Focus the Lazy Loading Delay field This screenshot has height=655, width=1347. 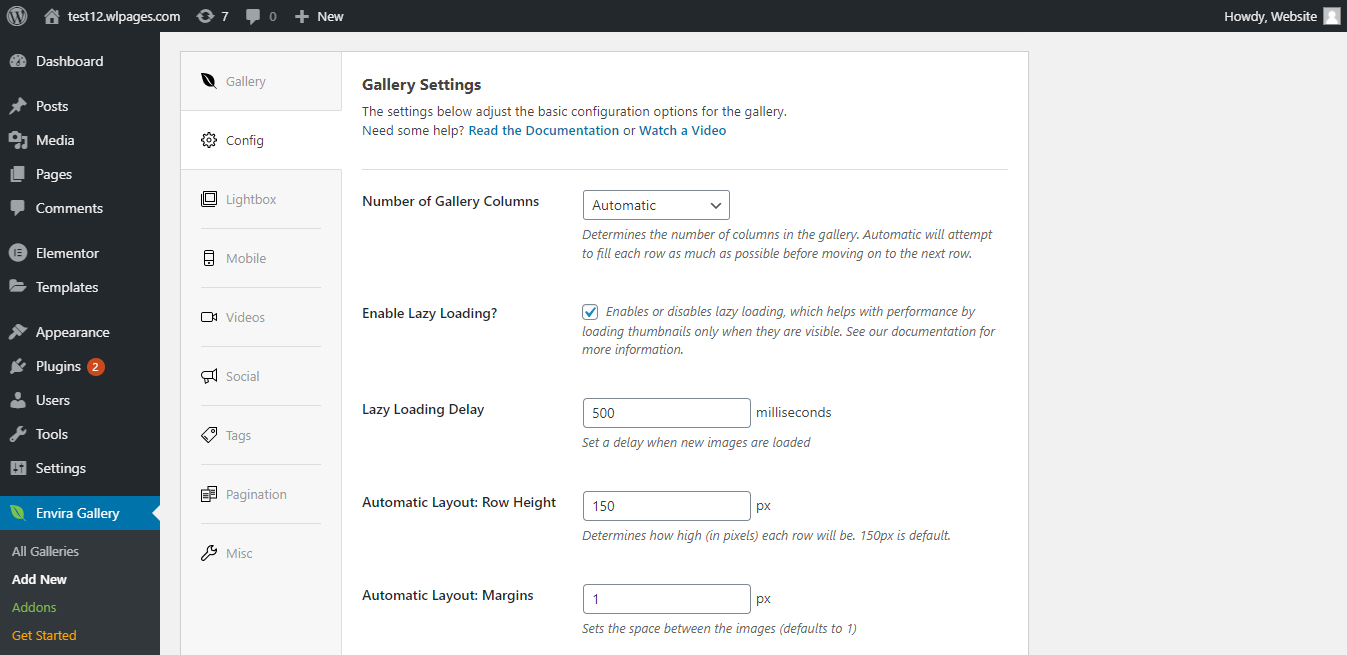point(667,413)
